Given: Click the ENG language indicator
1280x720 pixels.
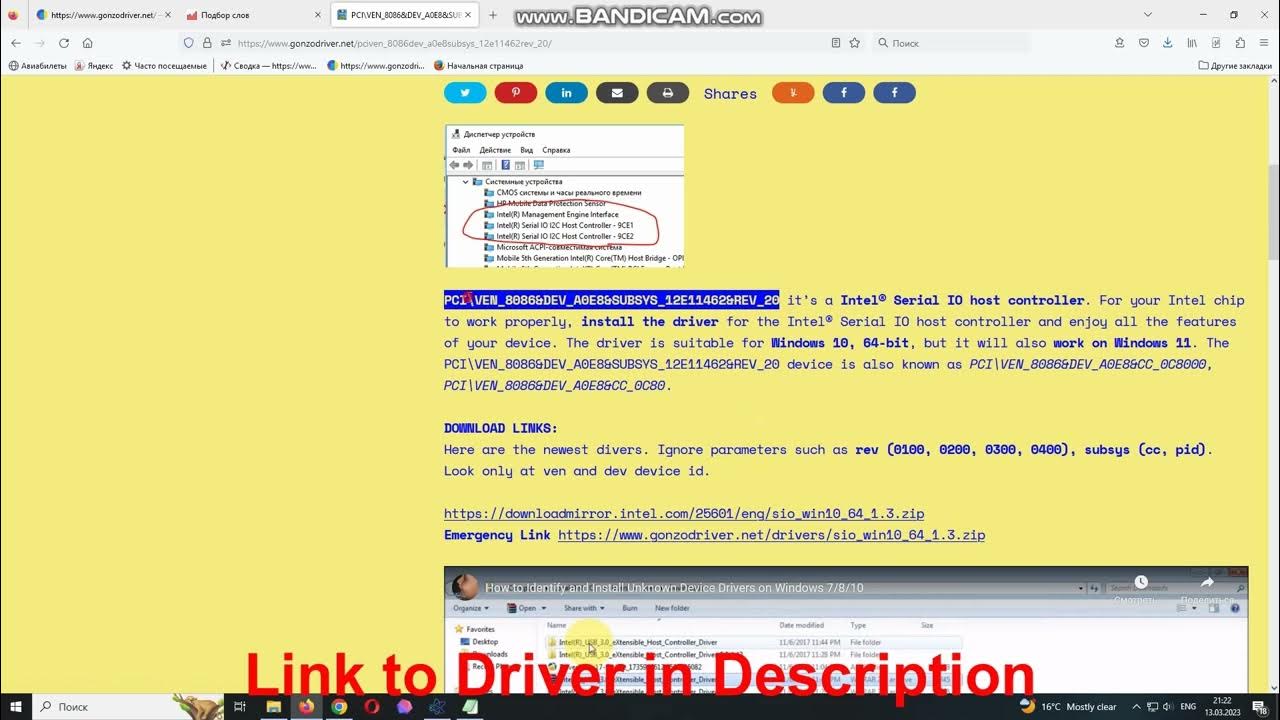Looking at the screenshot, I should click(1188, 706).
